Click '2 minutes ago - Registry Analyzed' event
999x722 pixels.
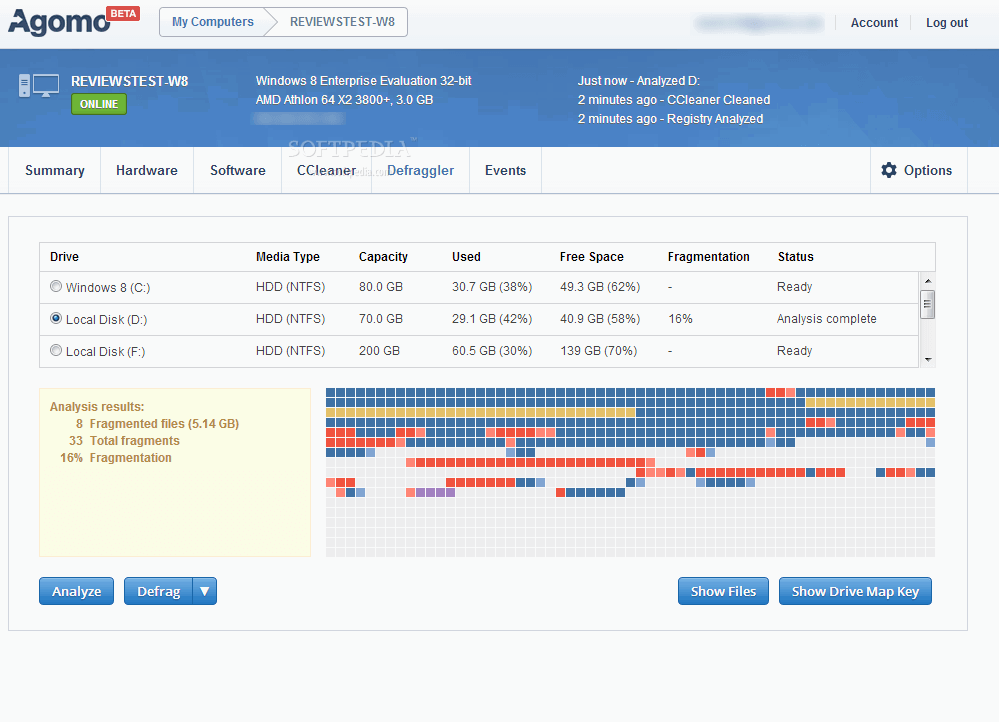tap(670, 119)
